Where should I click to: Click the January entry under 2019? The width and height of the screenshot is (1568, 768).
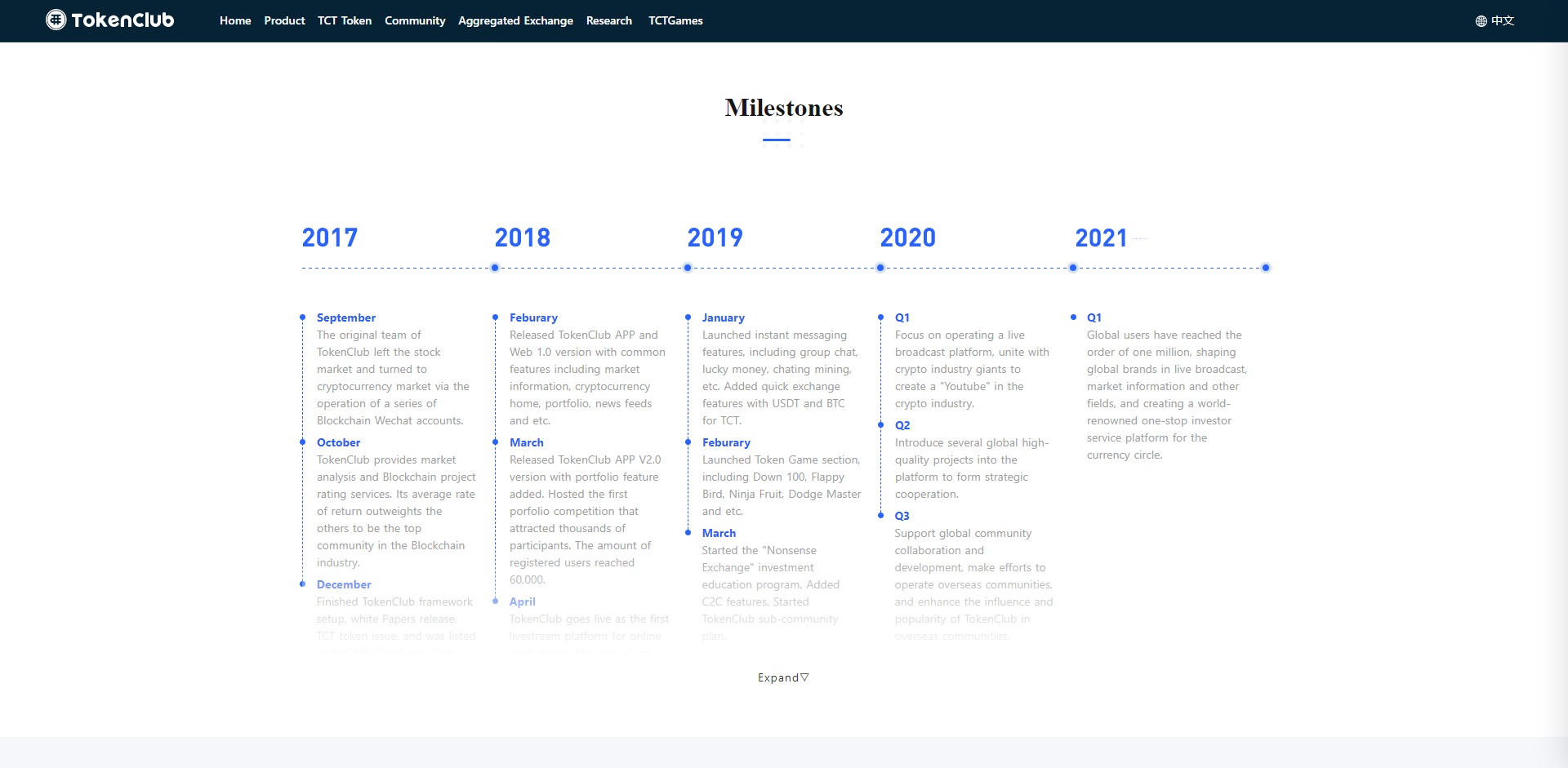(x=724, y=317)
